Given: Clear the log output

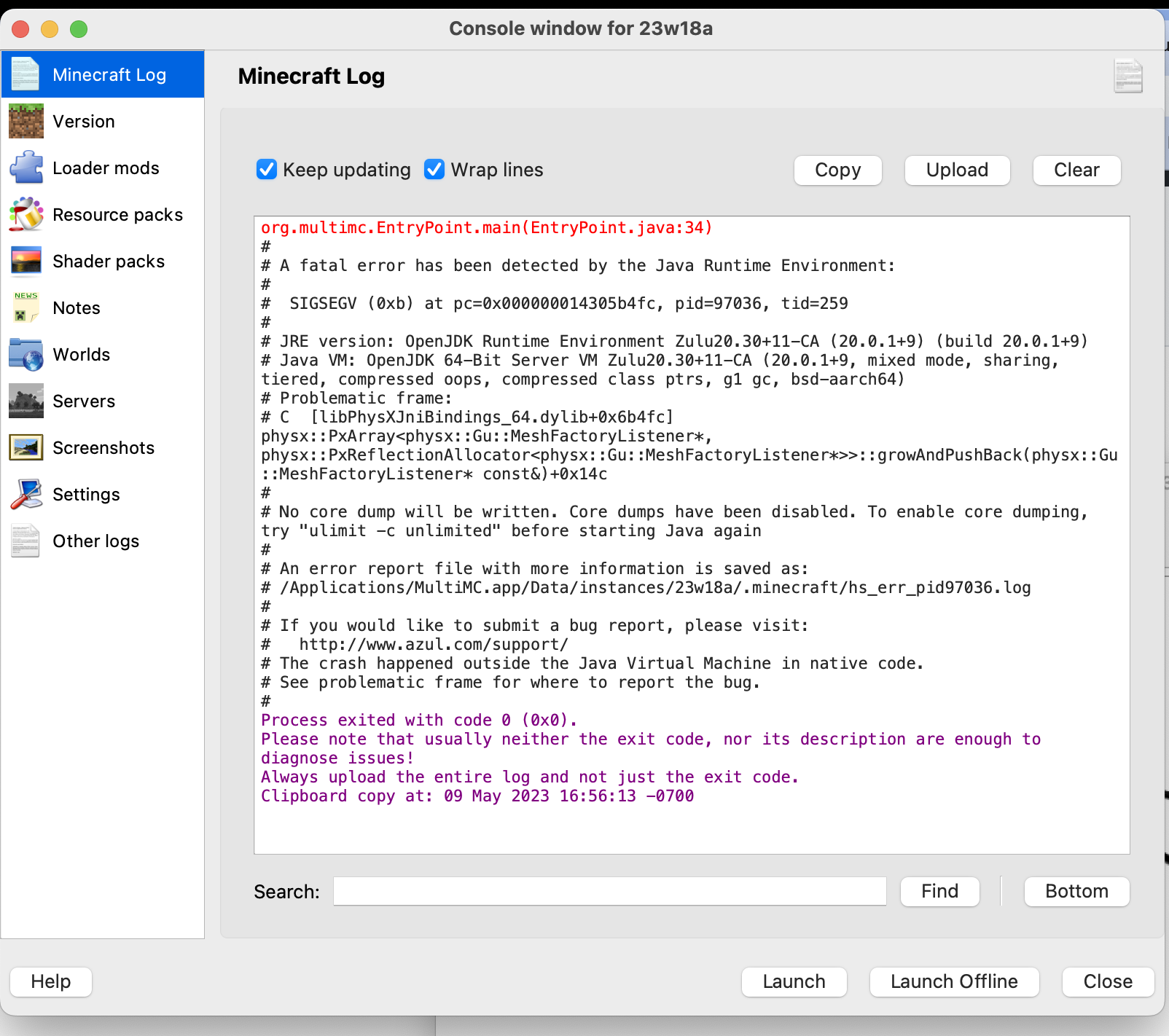Looking at the screenshot, I should click(x=1076, y=170).
